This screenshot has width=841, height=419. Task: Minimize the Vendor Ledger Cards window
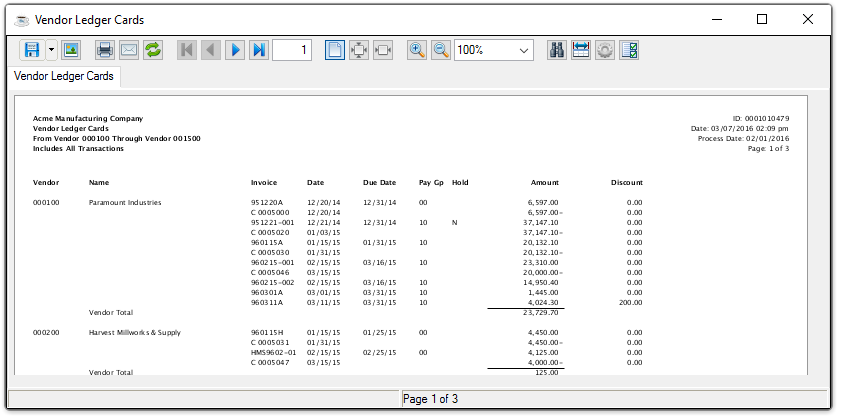coord(717,20)
